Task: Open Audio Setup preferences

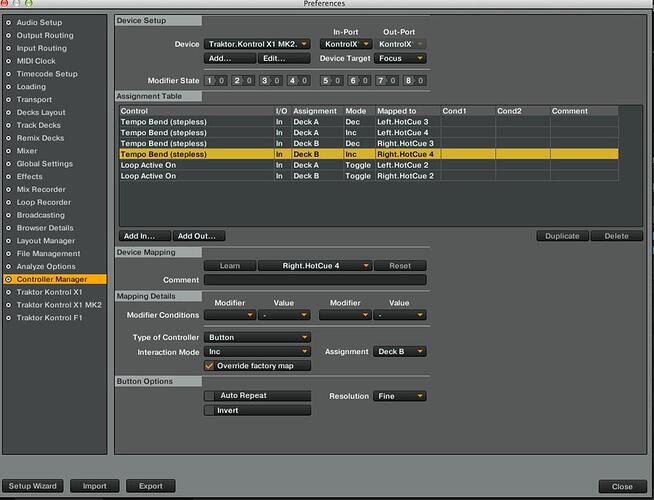Action: point(39,23)
